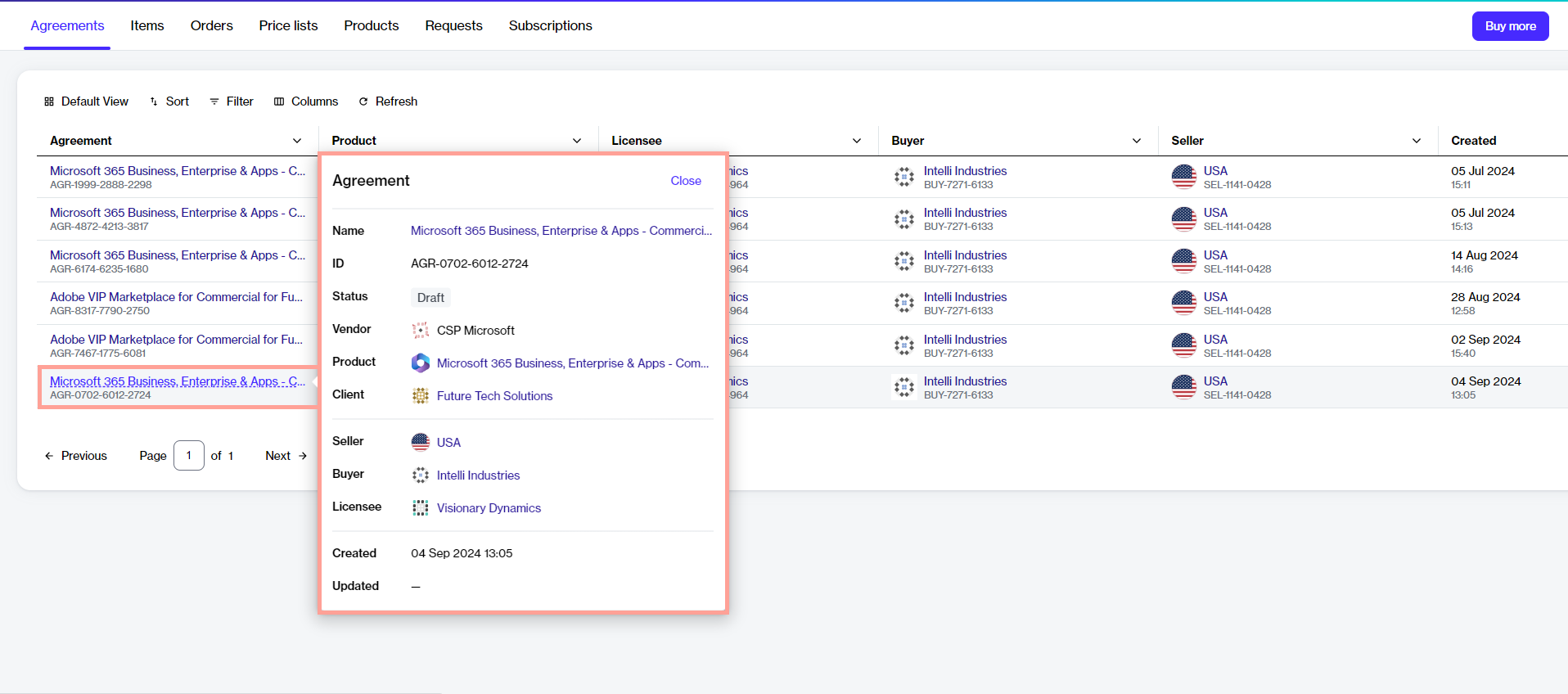Image resolution: width=1568 pixels, height=694 pixels.
Task: Open the Columns chooser
Action: [x=306, y=101]
